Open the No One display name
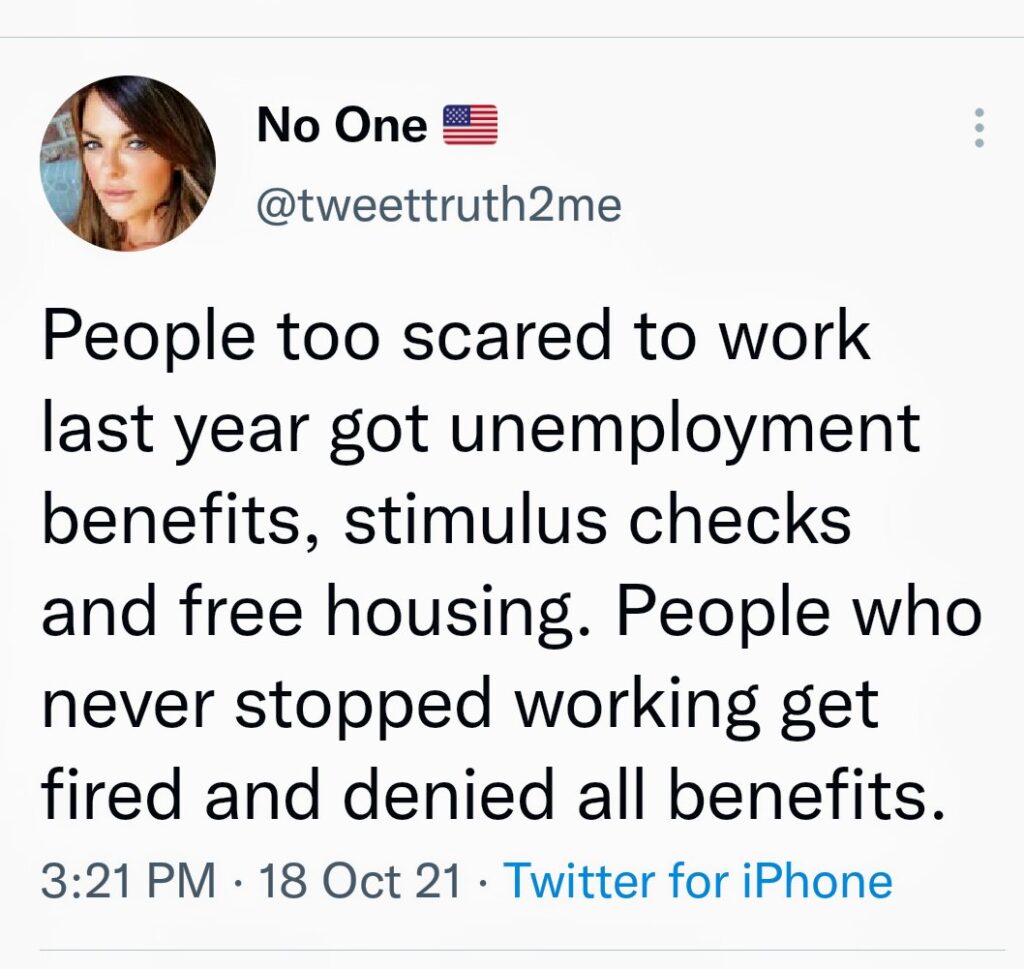The image size is (1024, 969). [x=342, y=125]
